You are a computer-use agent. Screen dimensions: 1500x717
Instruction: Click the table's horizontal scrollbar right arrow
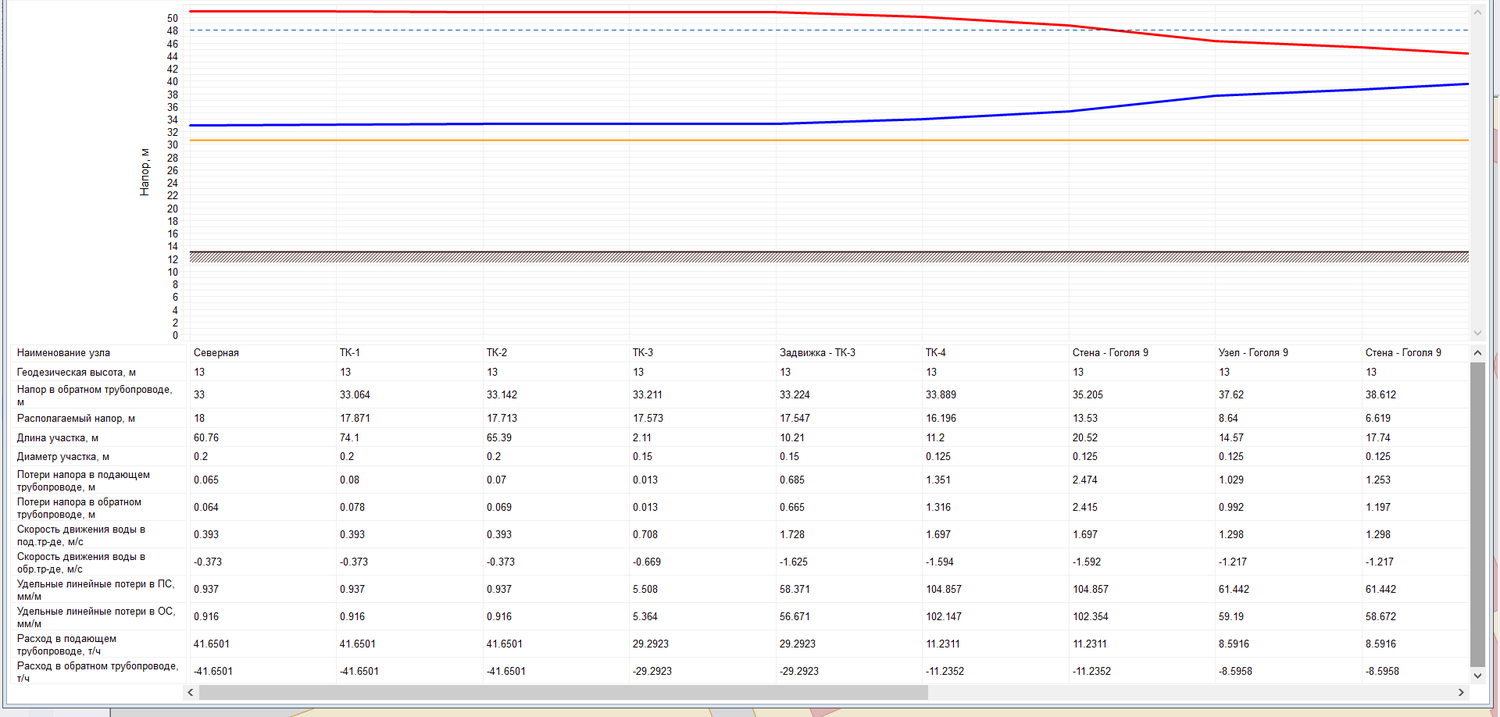click(x=1462, y=692)
